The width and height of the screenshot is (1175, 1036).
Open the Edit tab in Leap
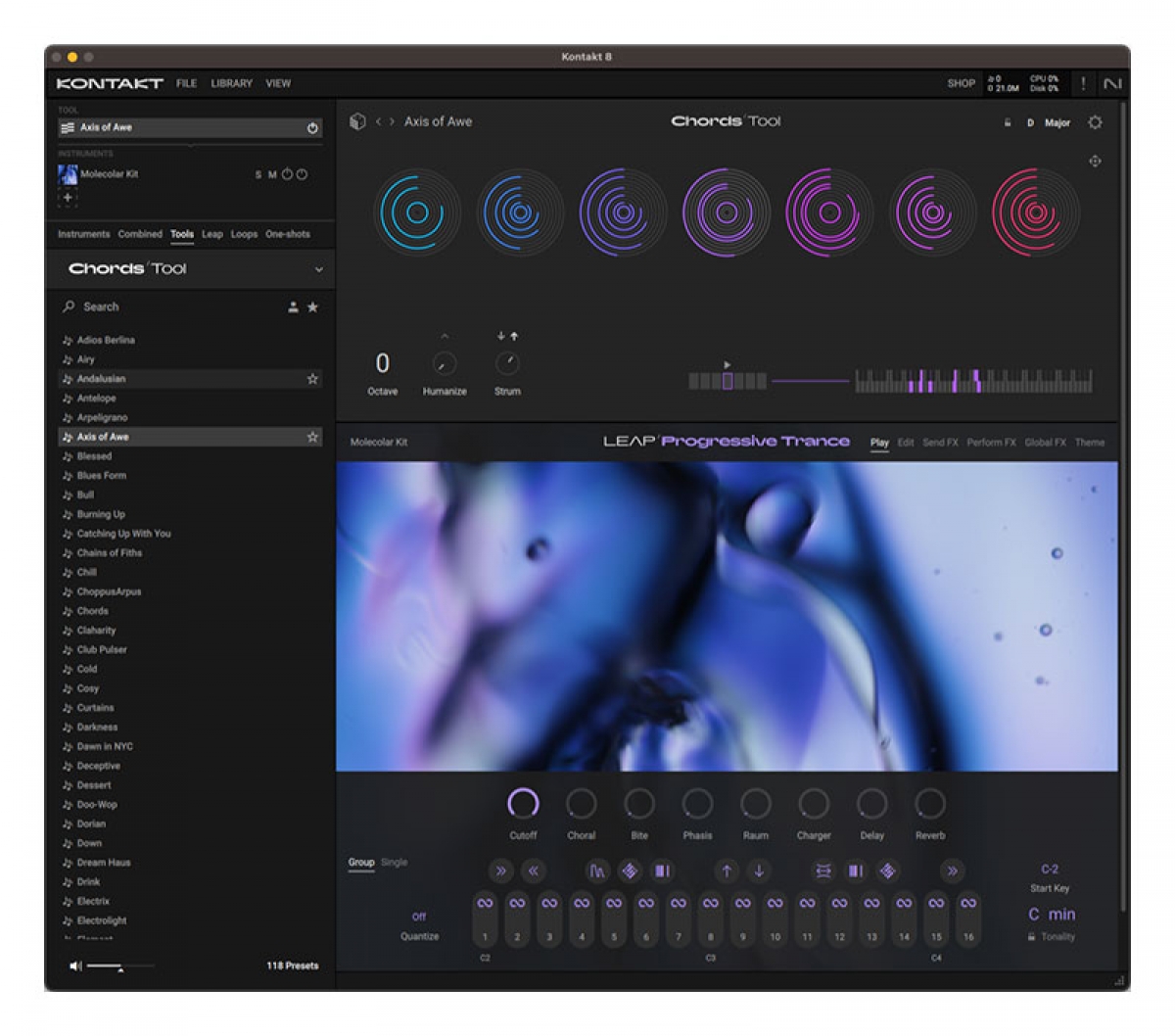coord(906,443)
